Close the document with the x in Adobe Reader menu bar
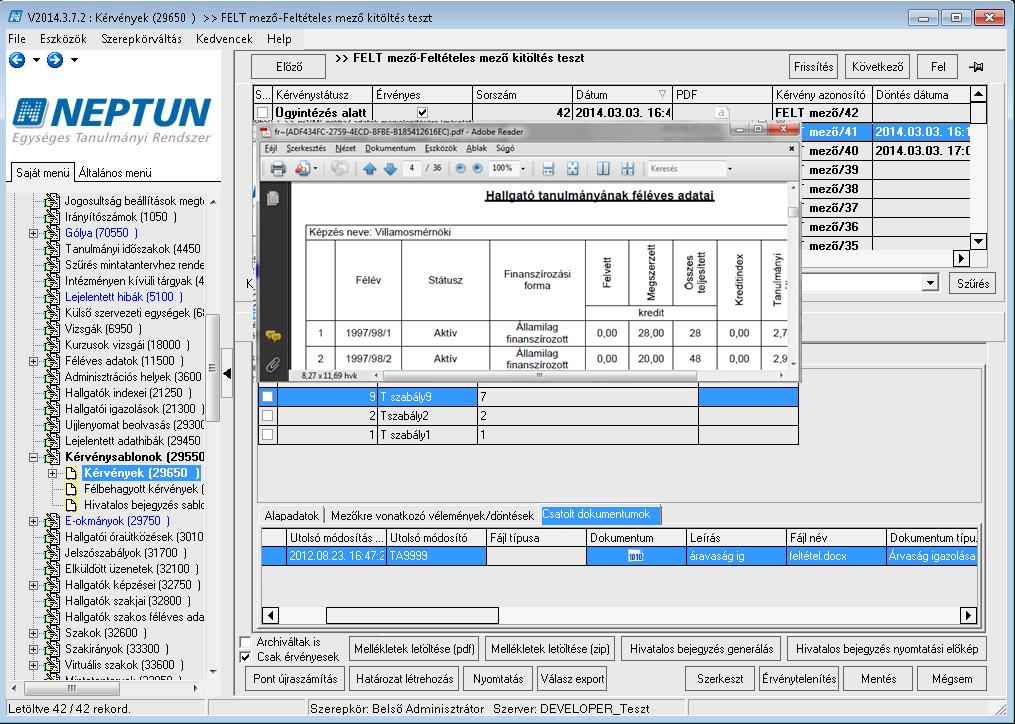Image resolution: width=1015 pixels, height=724 pixels. [791, 148]
